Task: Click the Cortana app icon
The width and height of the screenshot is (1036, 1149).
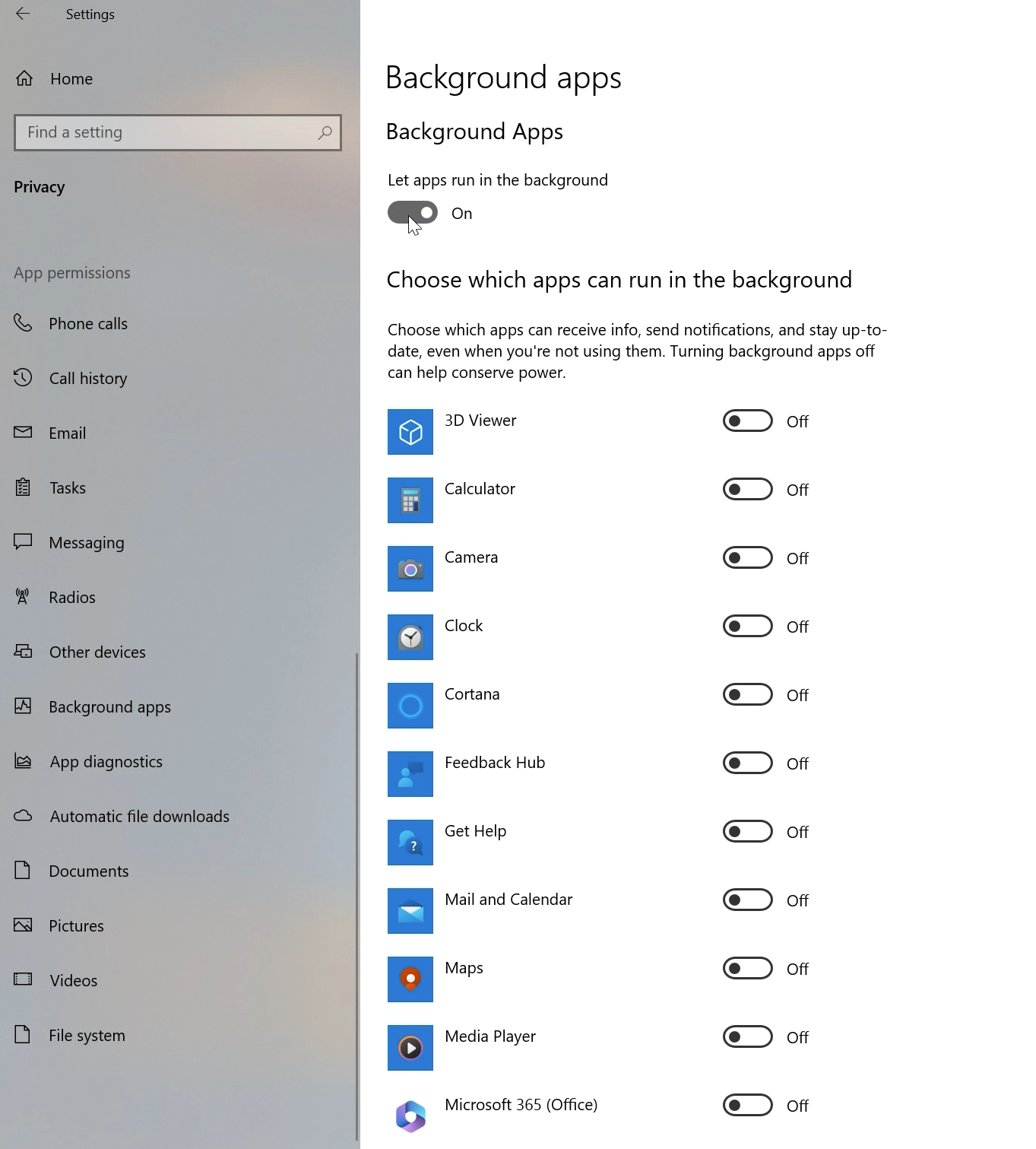Action: tap(410, 706)
